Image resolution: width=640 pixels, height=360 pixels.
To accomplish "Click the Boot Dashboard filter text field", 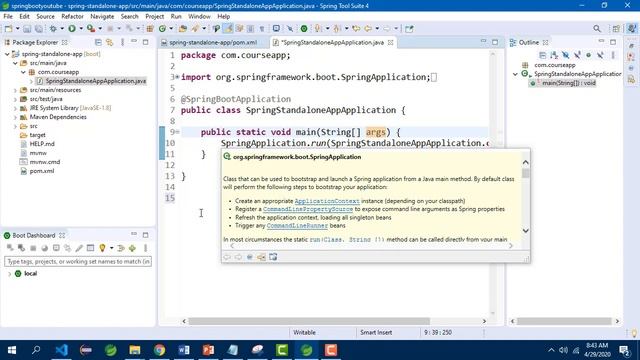I will (x=78, y=261).
